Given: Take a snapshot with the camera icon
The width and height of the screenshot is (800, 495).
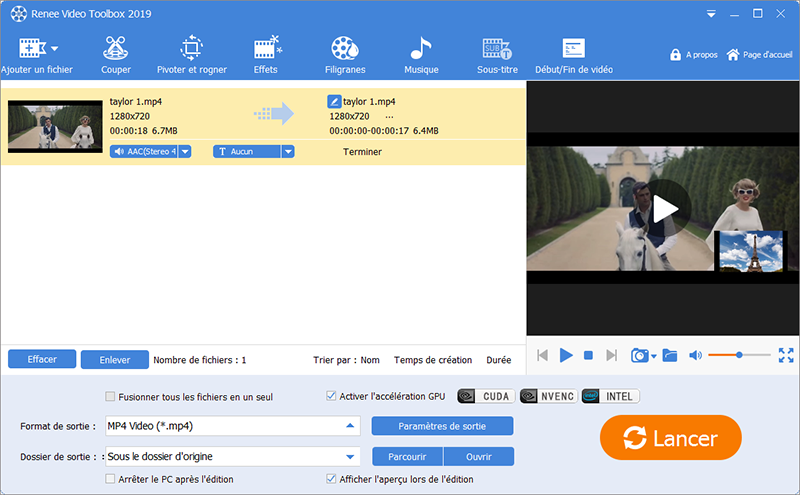Looking at the screenshot, I should click(639, 355).
